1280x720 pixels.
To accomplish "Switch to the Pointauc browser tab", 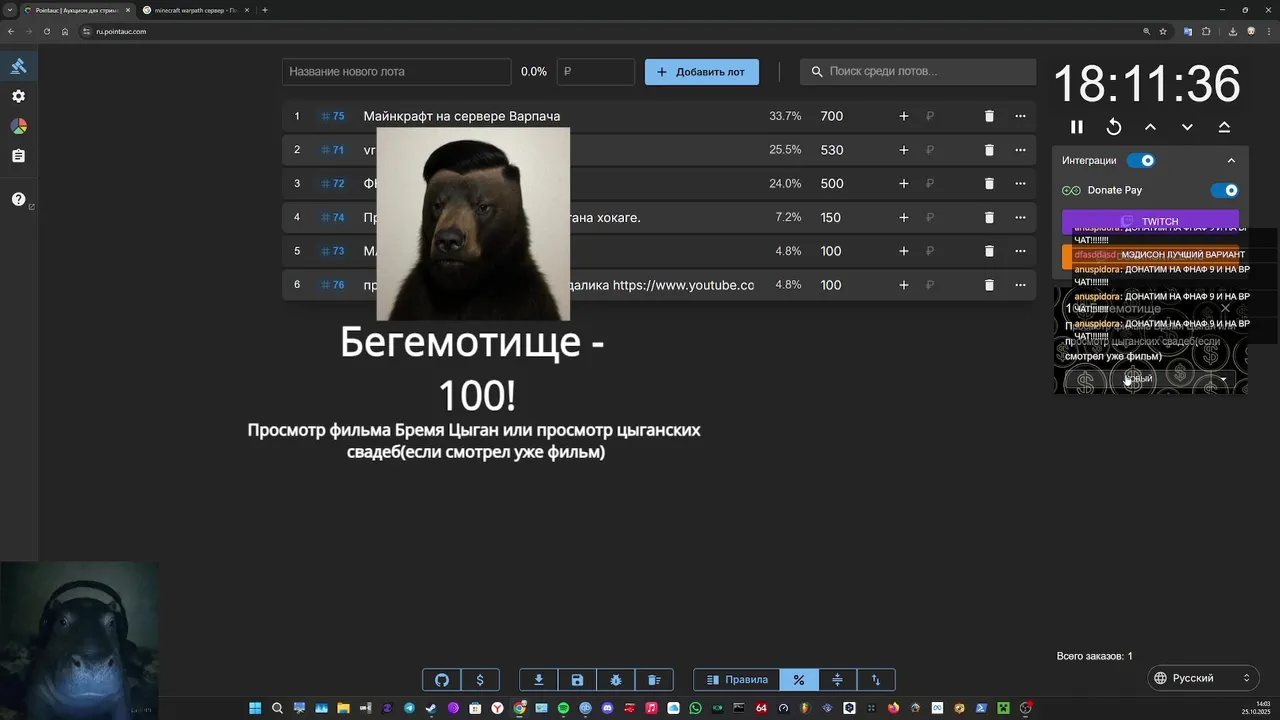I will coord(77,10).
